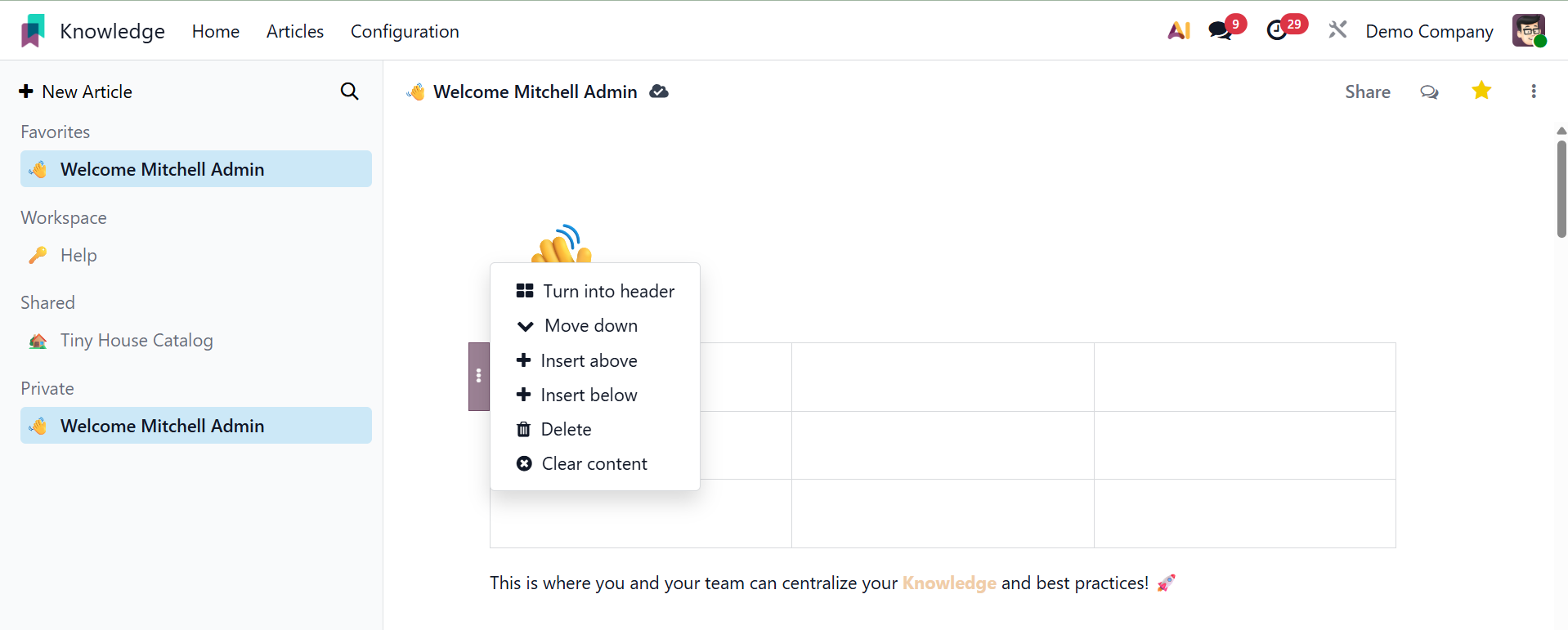Open the article comments chat icon

point(1429,92)
